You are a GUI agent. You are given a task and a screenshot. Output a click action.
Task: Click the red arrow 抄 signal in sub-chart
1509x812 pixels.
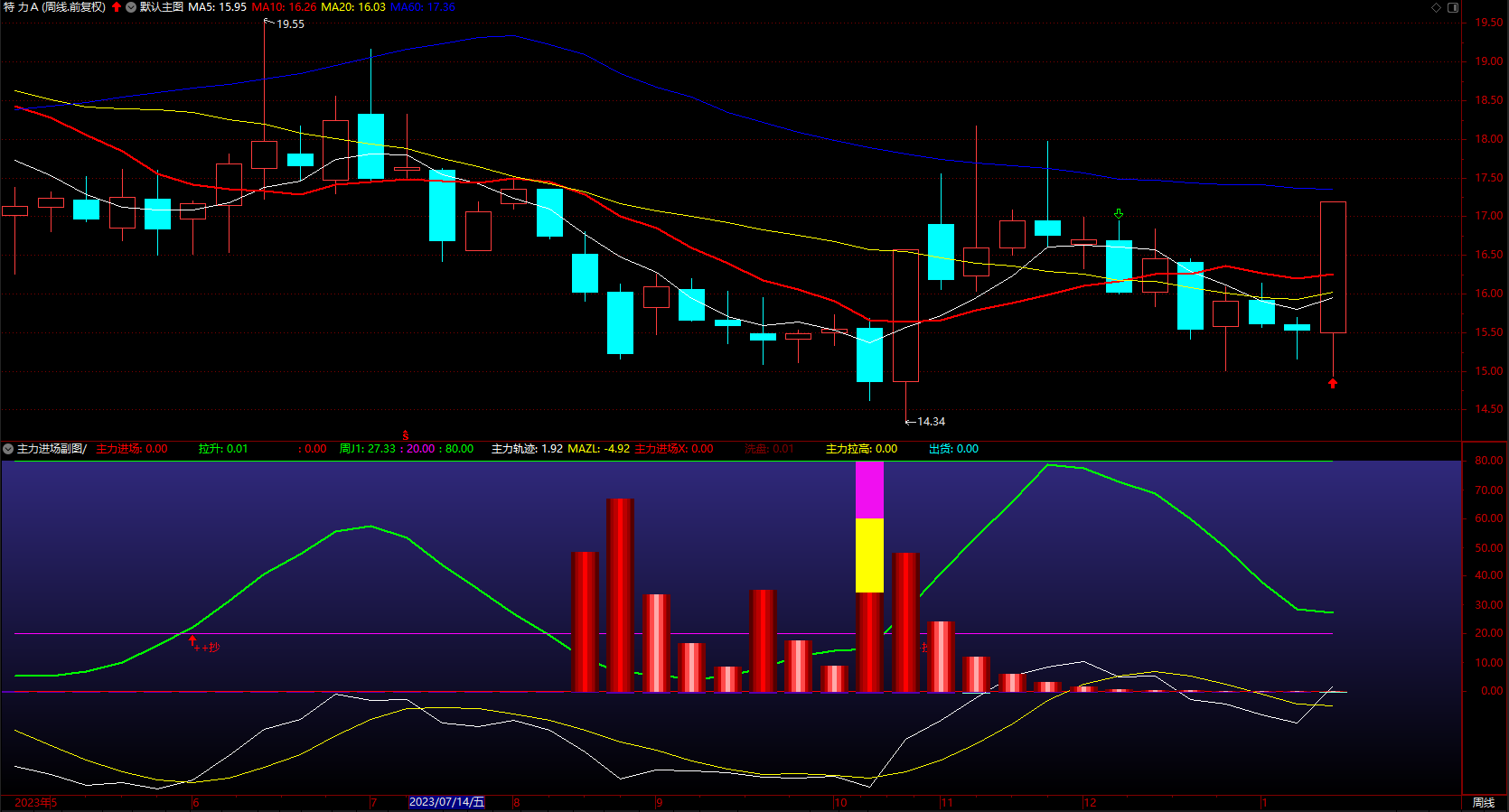coord(204,645)
